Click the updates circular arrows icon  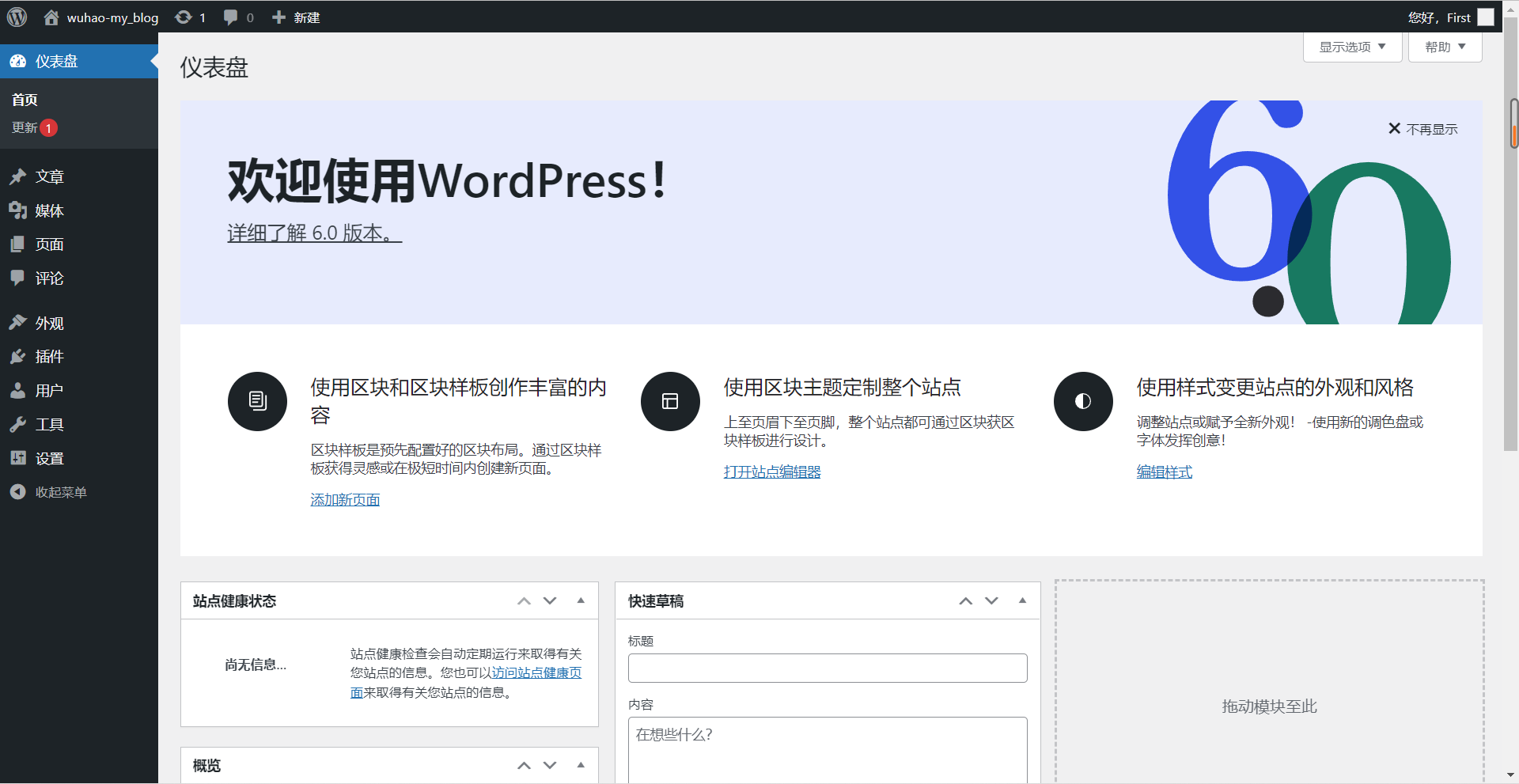(184, 17)
